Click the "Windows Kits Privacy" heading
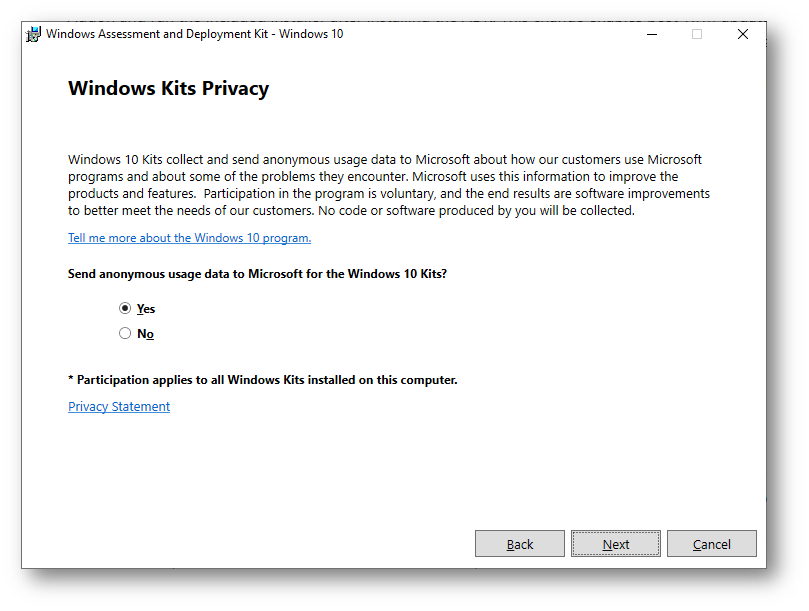 (x=168, y=88)
